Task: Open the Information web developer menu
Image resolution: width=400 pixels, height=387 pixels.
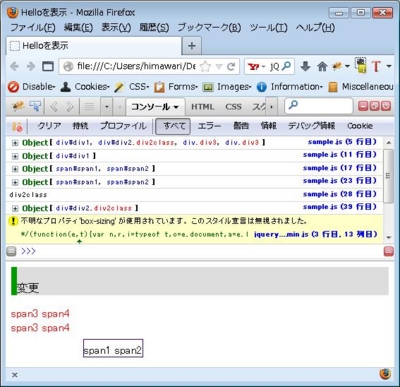Action: pyautogui.click(x=290, y=87)
